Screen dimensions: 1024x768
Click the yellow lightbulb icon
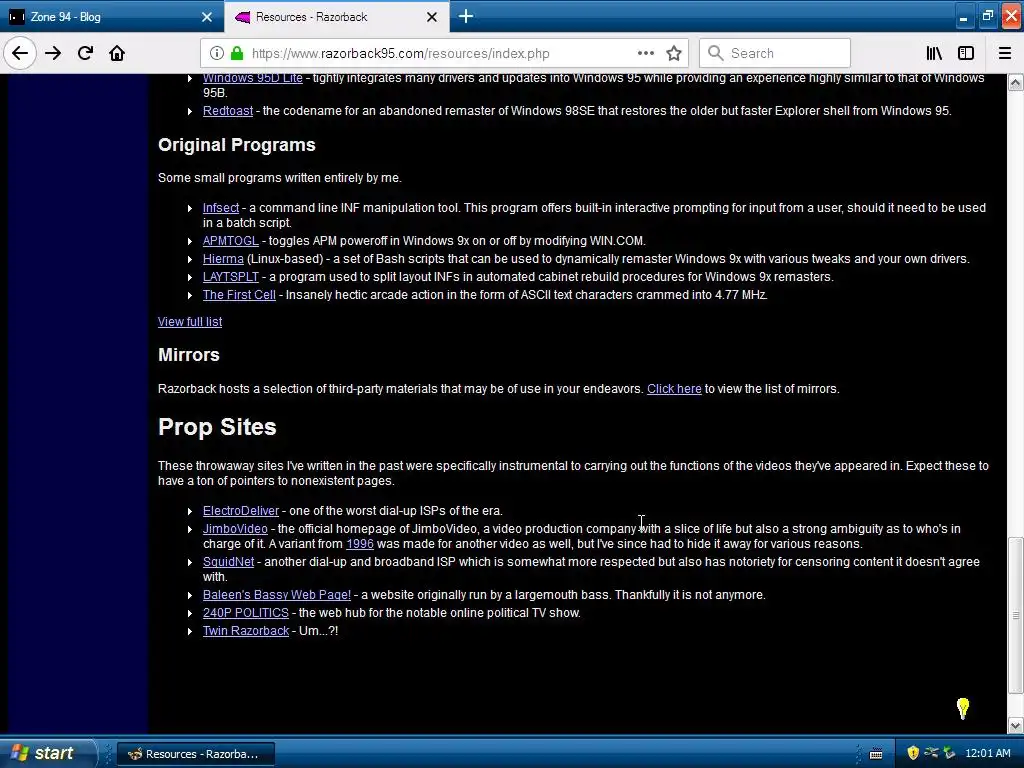click(x=963, y=708)
